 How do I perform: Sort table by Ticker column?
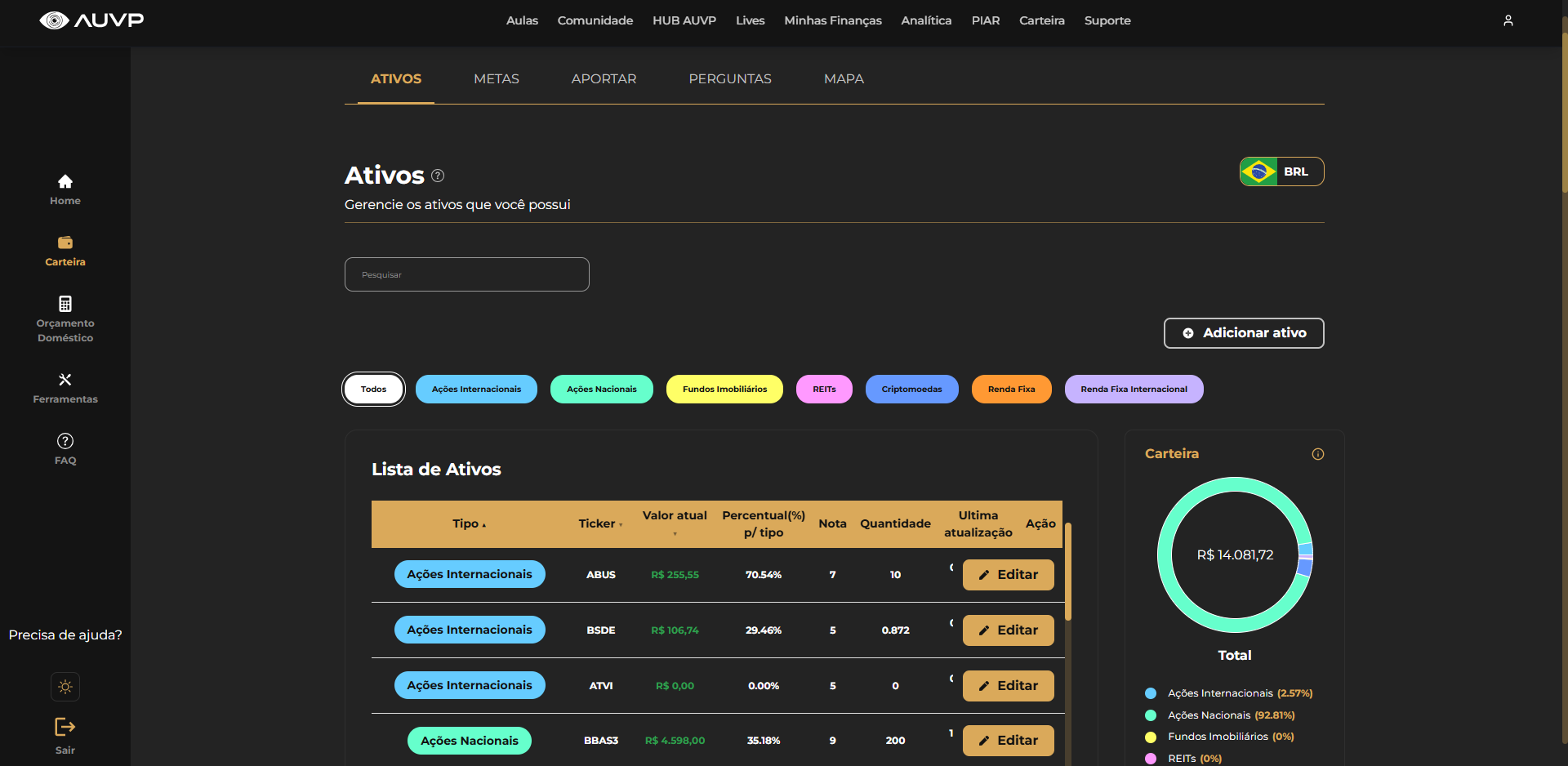click(600, 524)
